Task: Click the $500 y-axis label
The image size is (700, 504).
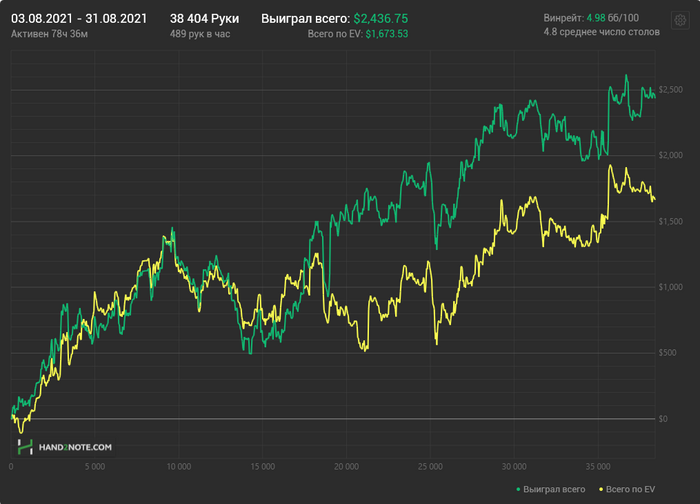Action: pos(667,353)
